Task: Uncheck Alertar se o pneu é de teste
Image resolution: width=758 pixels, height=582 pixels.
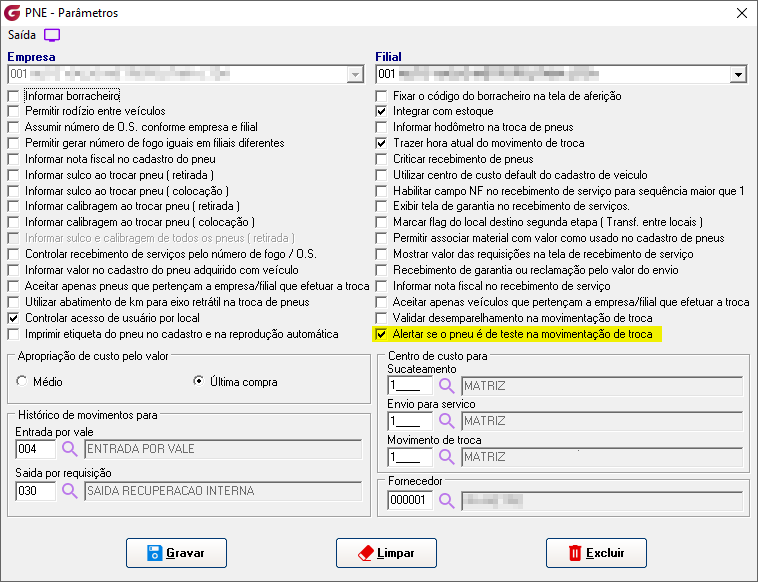Action: click(381, 335)
